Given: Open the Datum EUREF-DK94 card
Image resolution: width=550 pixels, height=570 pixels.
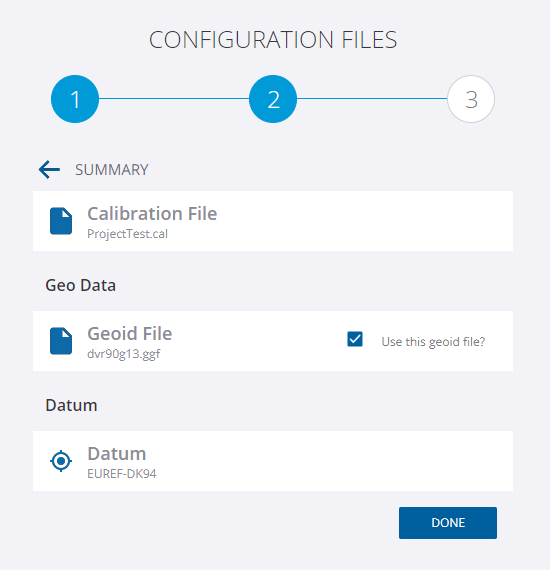Looking at the screenshot, I should point(273,461).
